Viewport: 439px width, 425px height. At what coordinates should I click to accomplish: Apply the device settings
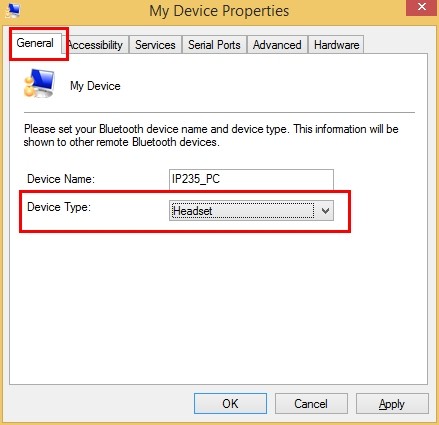coord(392,404)
